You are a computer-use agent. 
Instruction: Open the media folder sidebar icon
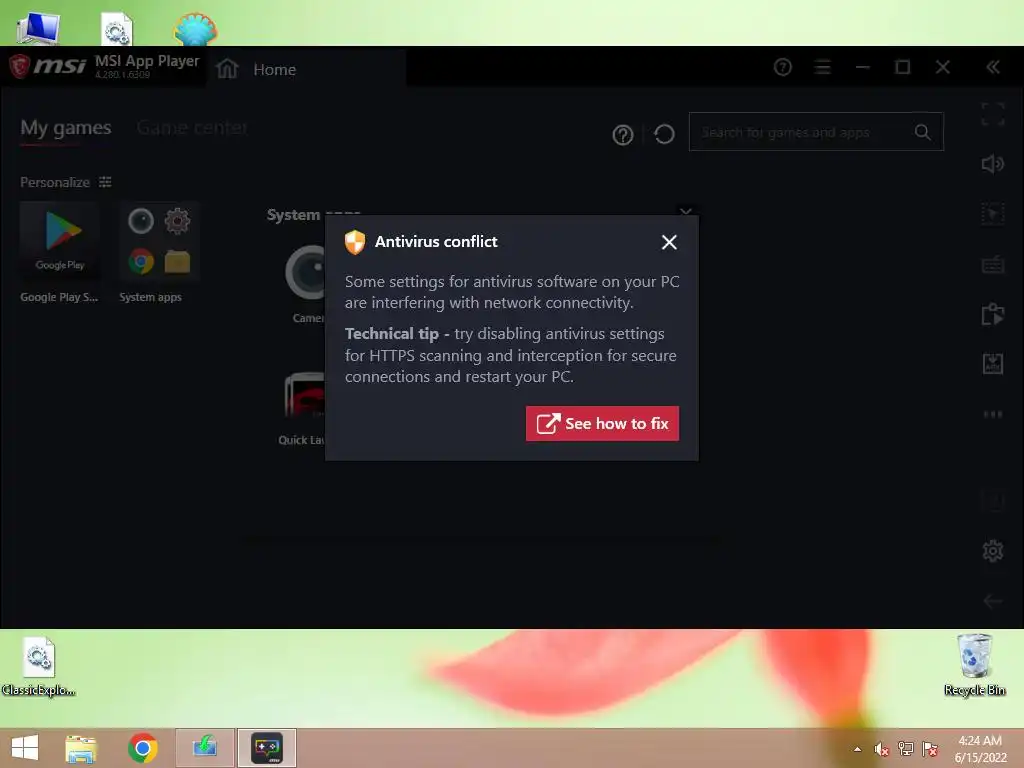point(993,314)
